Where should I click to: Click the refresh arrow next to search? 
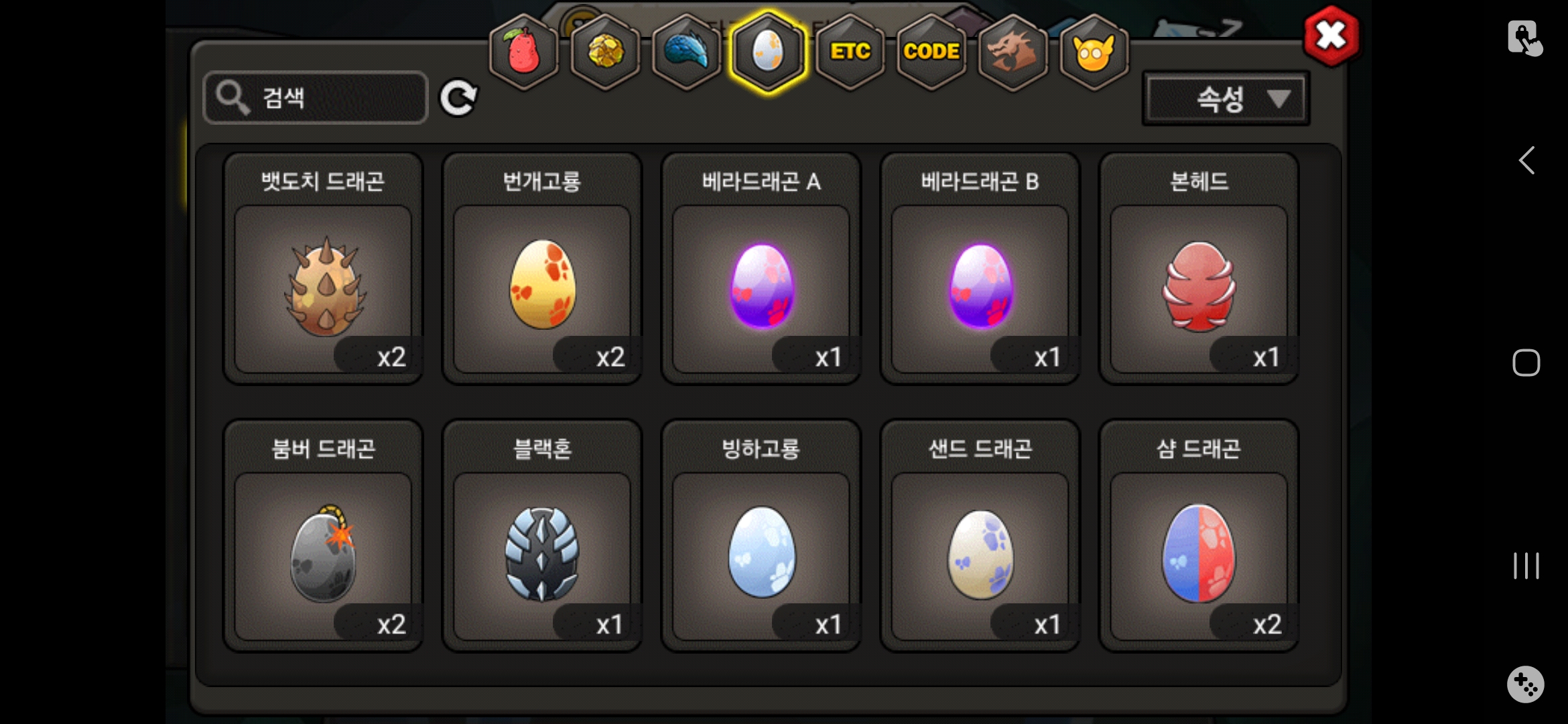(458, 99)
